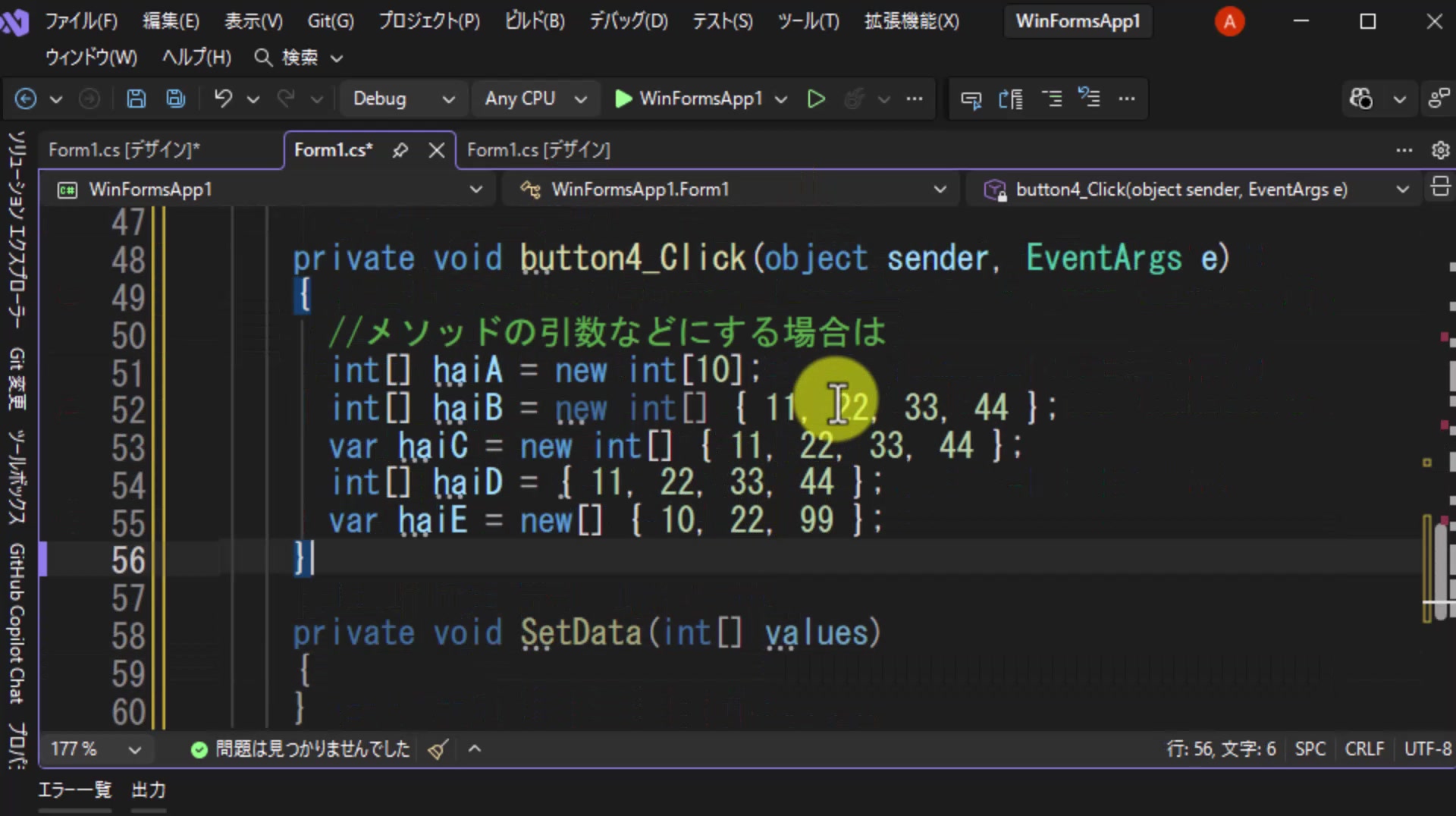Click the code cleanup broom icon
Viewport: 1456px width, 816px height.
tap(438, 749)
